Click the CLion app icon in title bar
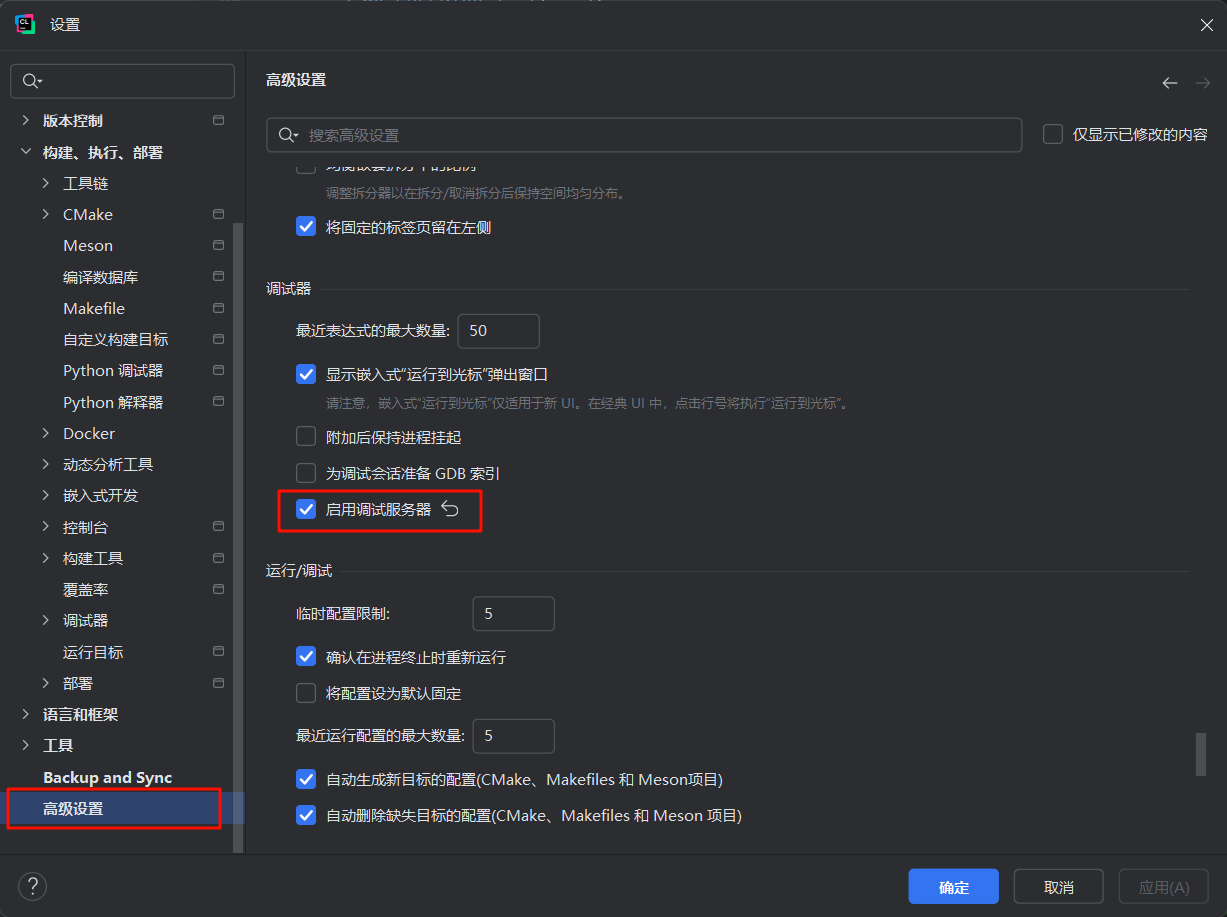 [x=25, y=25]
